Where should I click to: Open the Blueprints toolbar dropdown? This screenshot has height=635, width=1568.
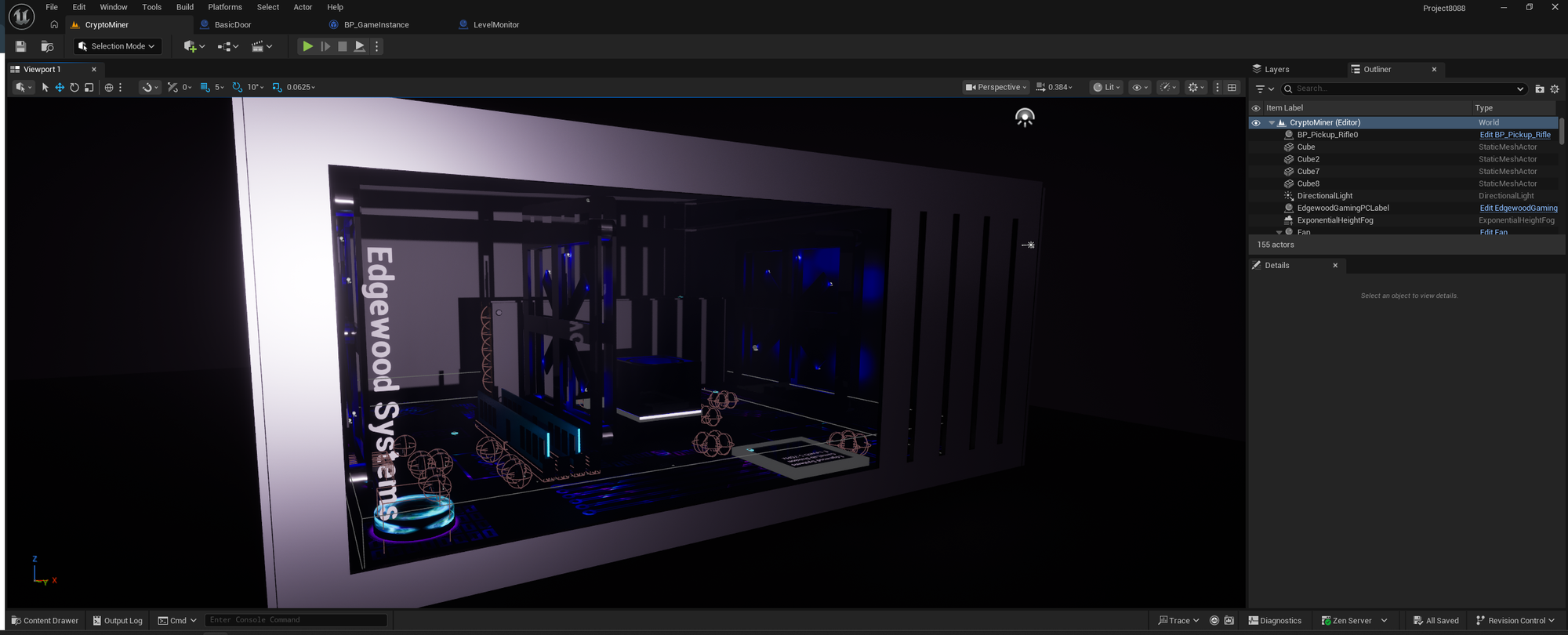click(227, 46)
